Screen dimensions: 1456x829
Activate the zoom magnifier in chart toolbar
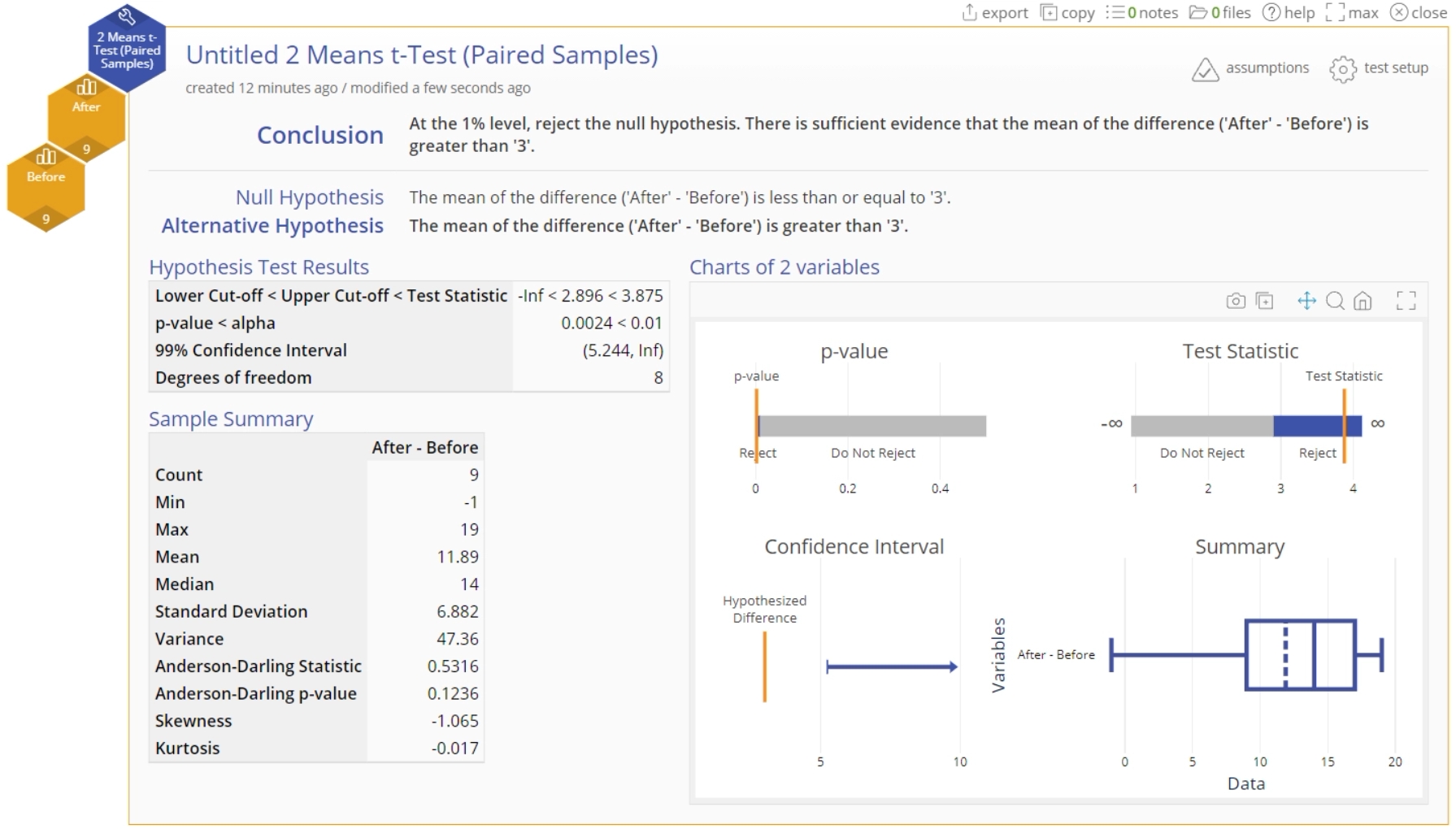[1335, 301]
